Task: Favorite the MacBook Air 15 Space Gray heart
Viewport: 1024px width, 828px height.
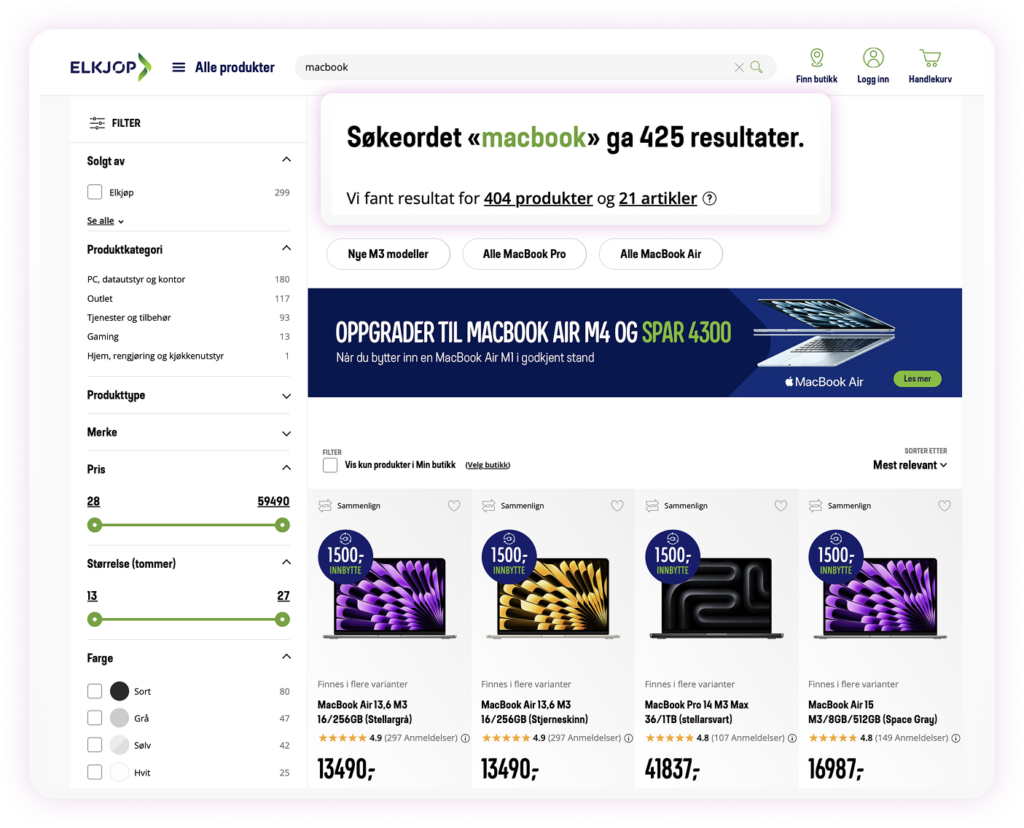Action: [944, 505]
